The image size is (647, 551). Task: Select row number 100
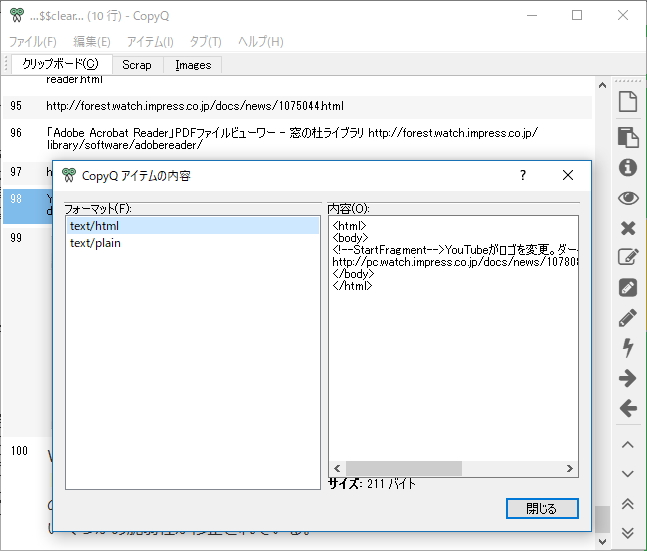(19, 451)
